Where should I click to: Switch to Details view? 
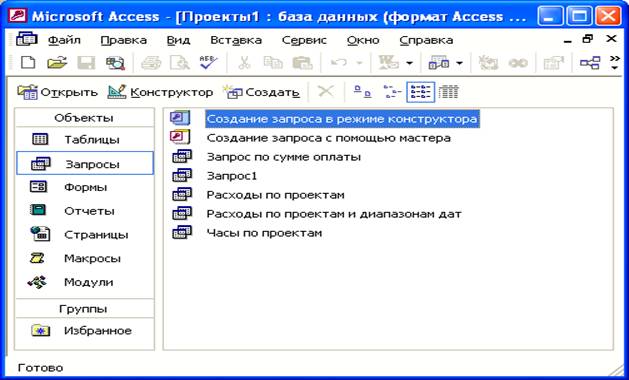(x=448, y=92)
